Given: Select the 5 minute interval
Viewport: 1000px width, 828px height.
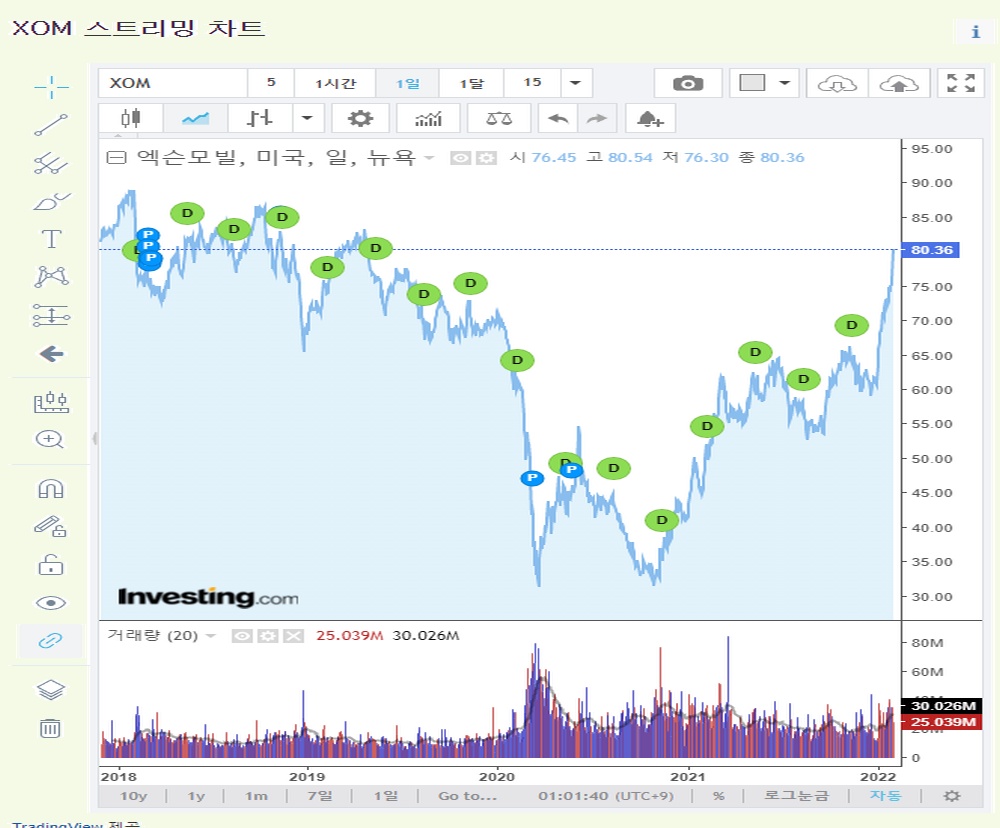Looking at the screenshot, I should click(x=271, y=83).
